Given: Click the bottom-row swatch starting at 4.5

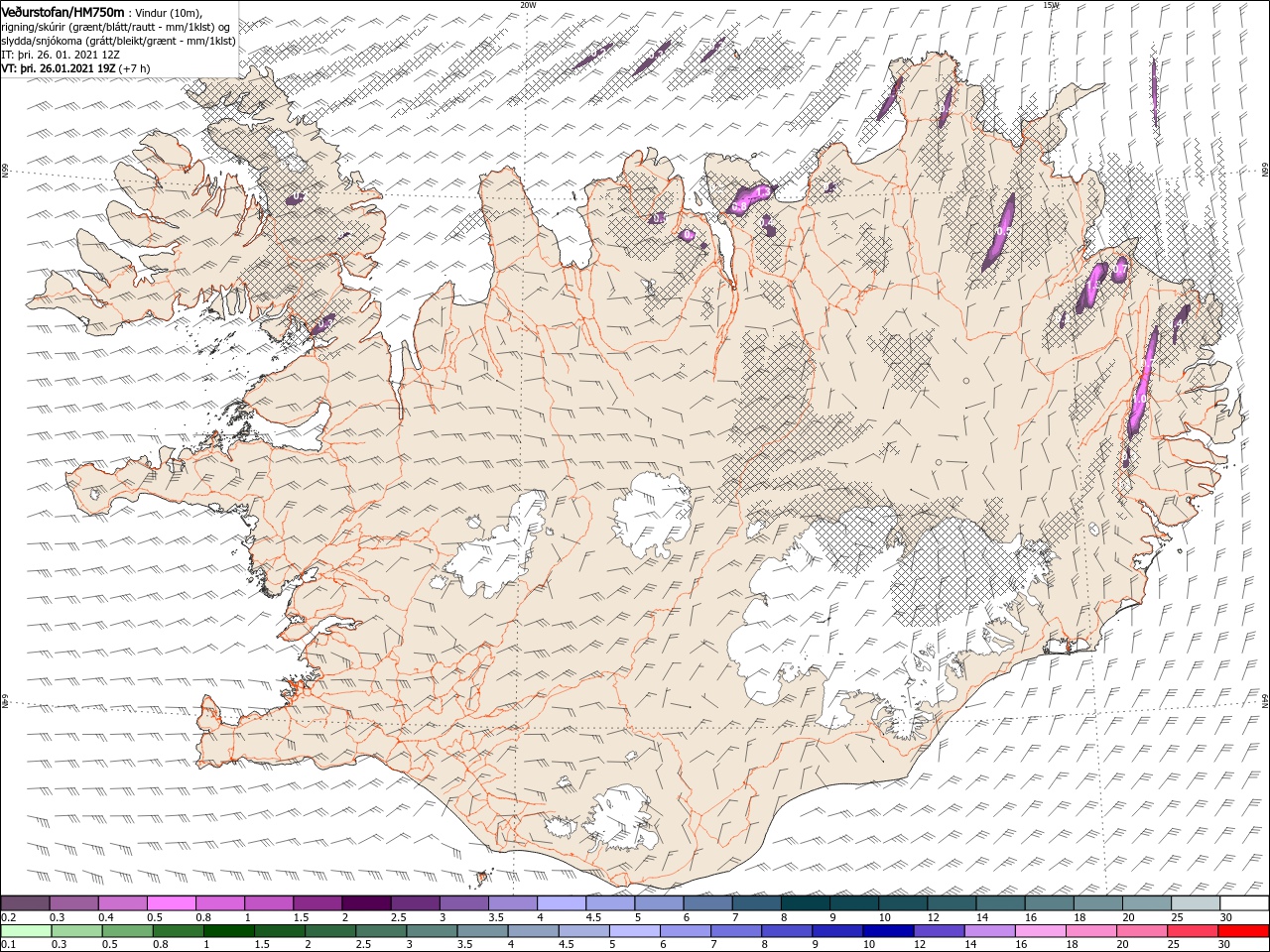Looking at the screenshot, I should click(583, 931).
